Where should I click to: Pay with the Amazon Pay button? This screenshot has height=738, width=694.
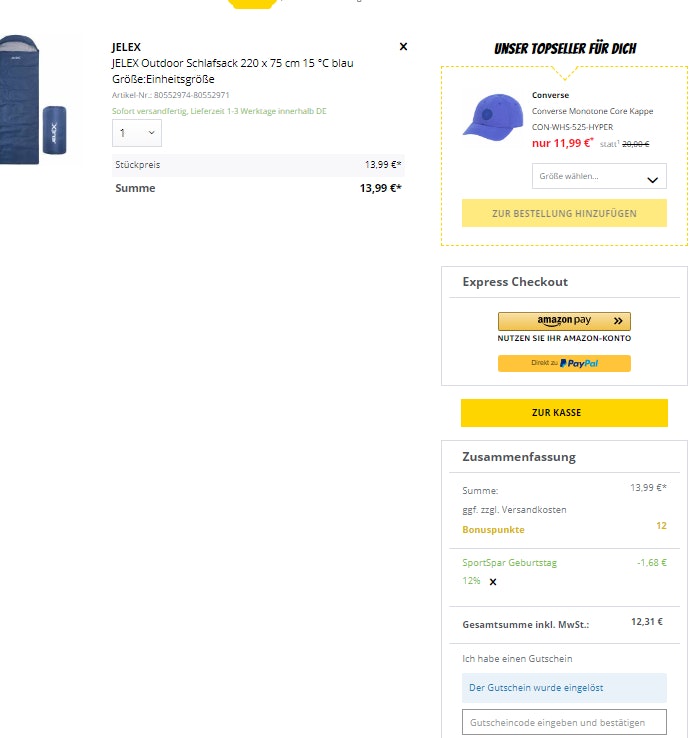564,321
